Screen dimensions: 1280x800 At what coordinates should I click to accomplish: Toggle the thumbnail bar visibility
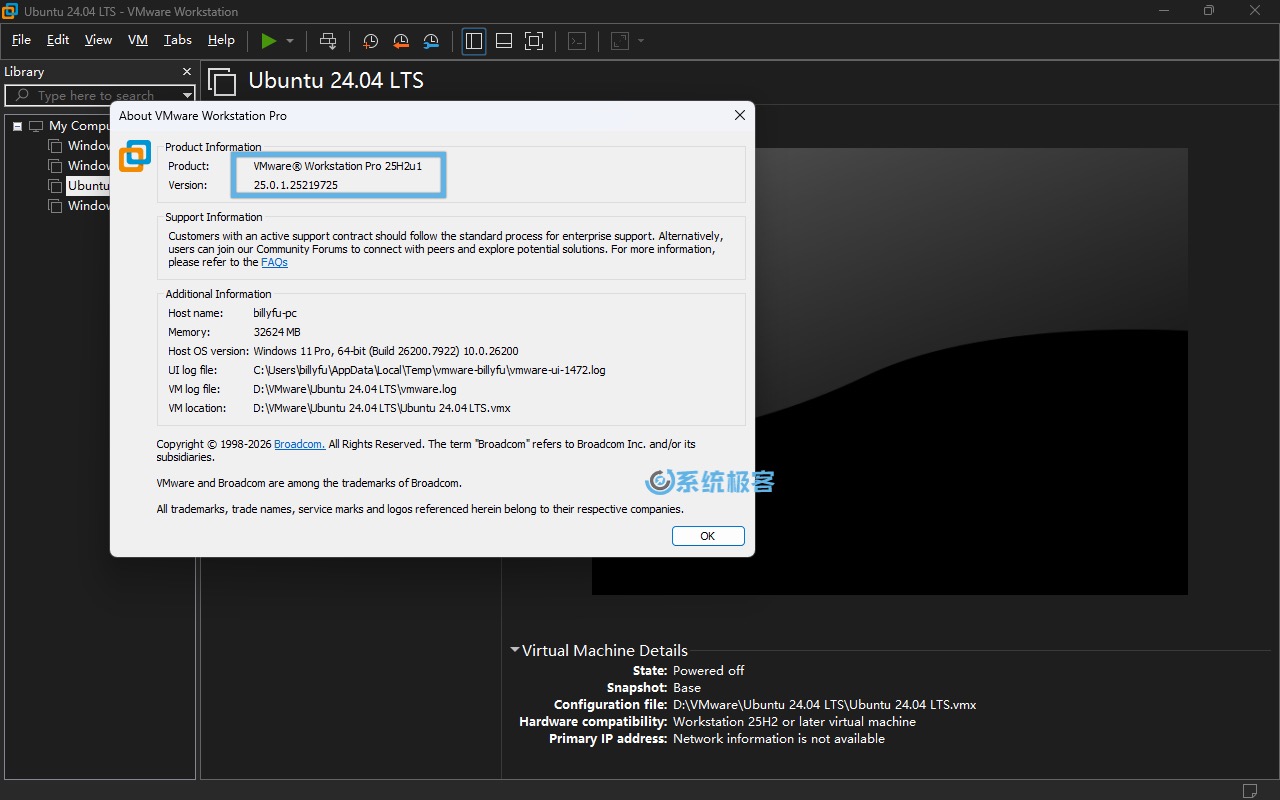[x=503, y=41]
